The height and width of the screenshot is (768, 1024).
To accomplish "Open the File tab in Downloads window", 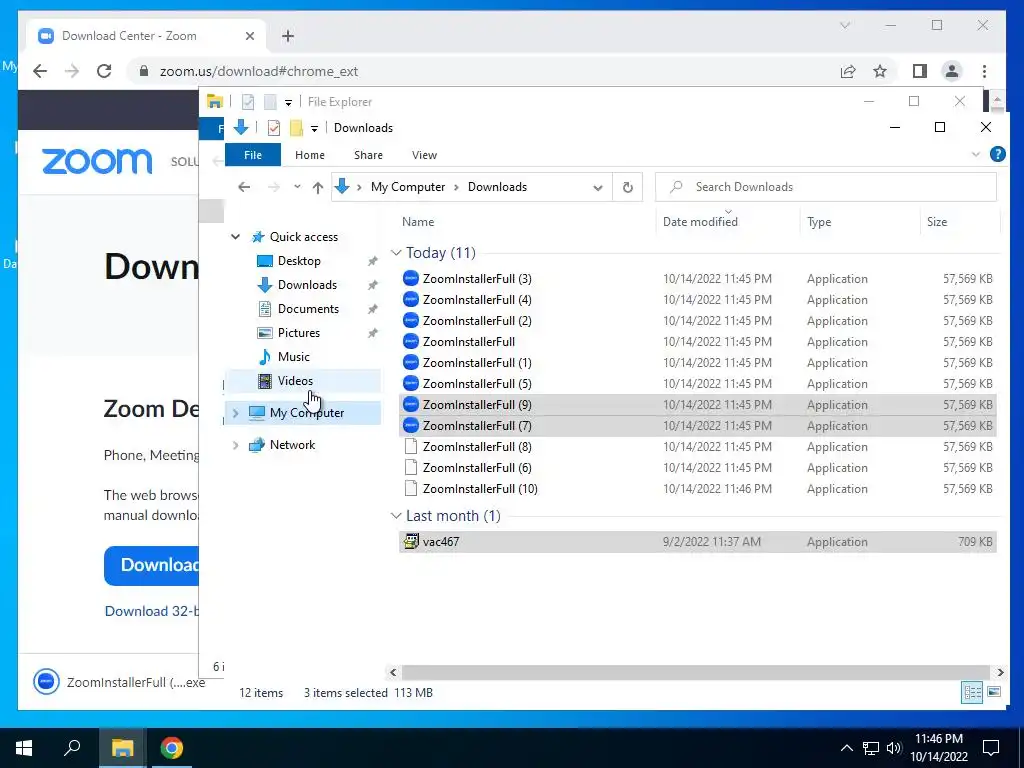I will tap(253, 155).
